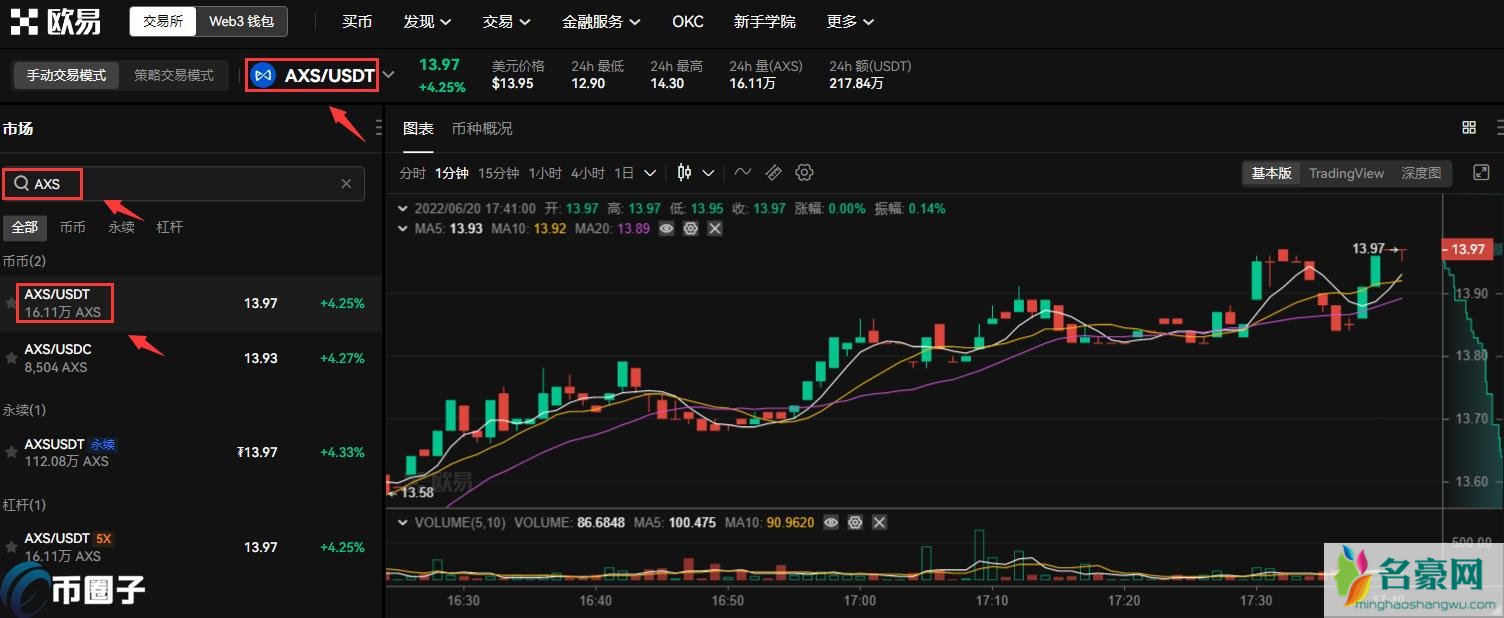This screenshot has width=1504, height=618.
Task: Open the 发现 dropdown menu
Action: click(x=427, y=21)
